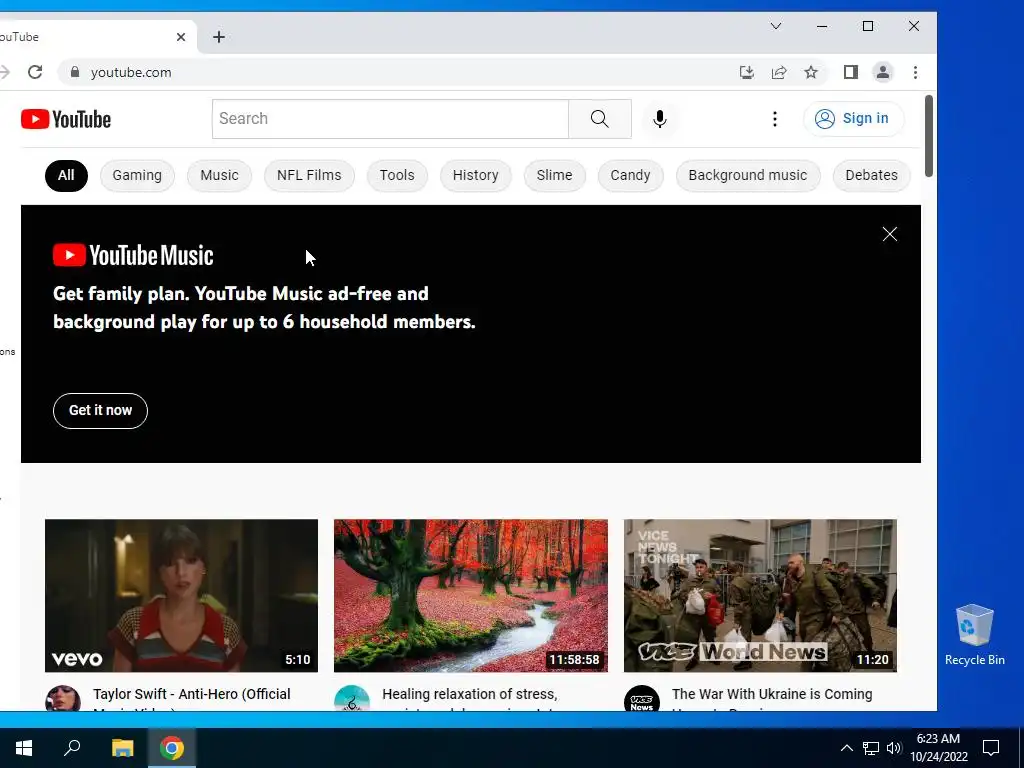The image size is (1024, 768).
Task: Select the Background music chip
Action: 748,176
